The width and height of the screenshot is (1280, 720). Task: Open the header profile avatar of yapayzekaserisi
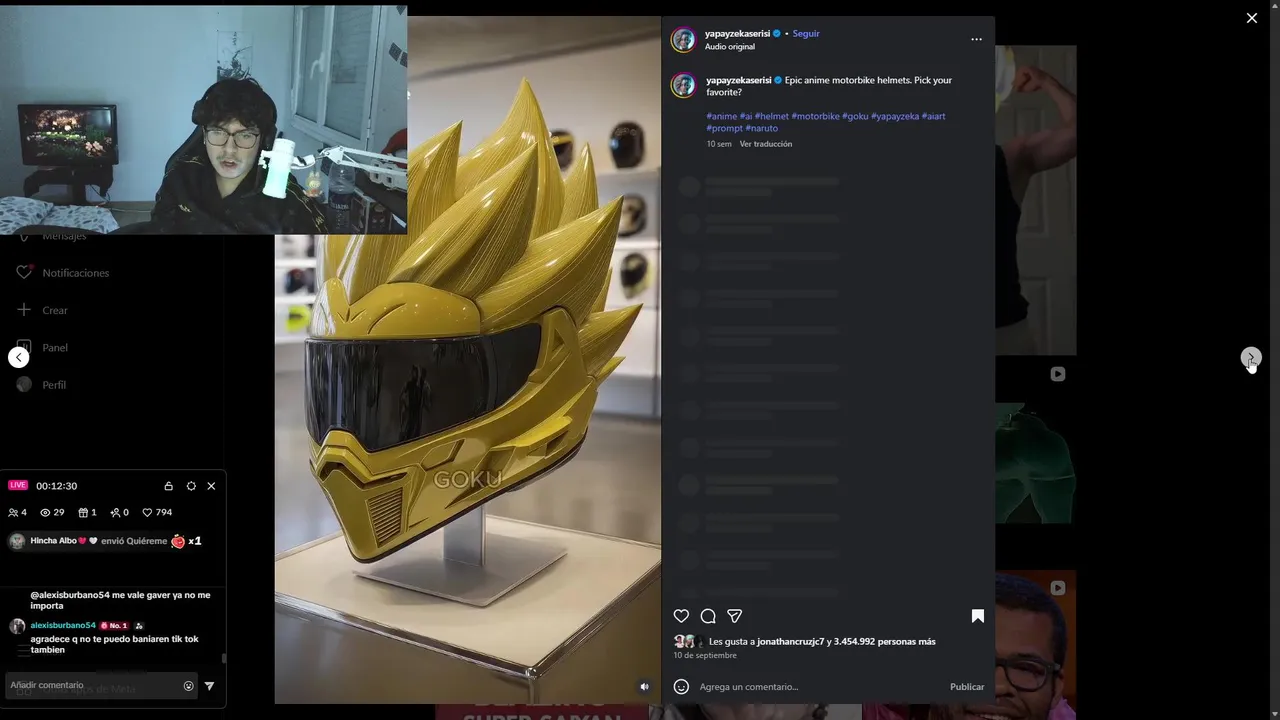[683, 40]
